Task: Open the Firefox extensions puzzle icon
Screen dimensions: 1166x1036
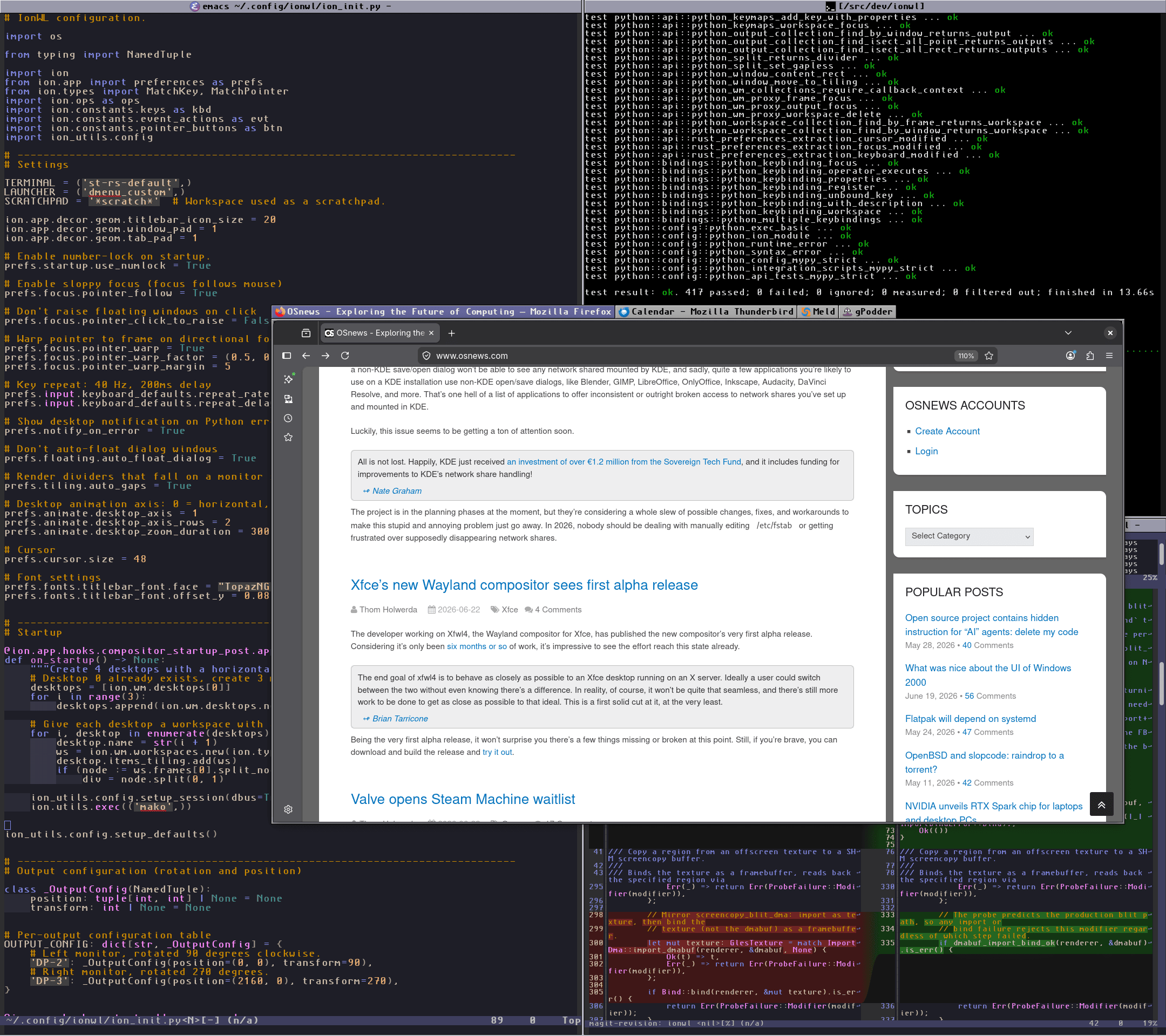Action: click(1090, 356)
